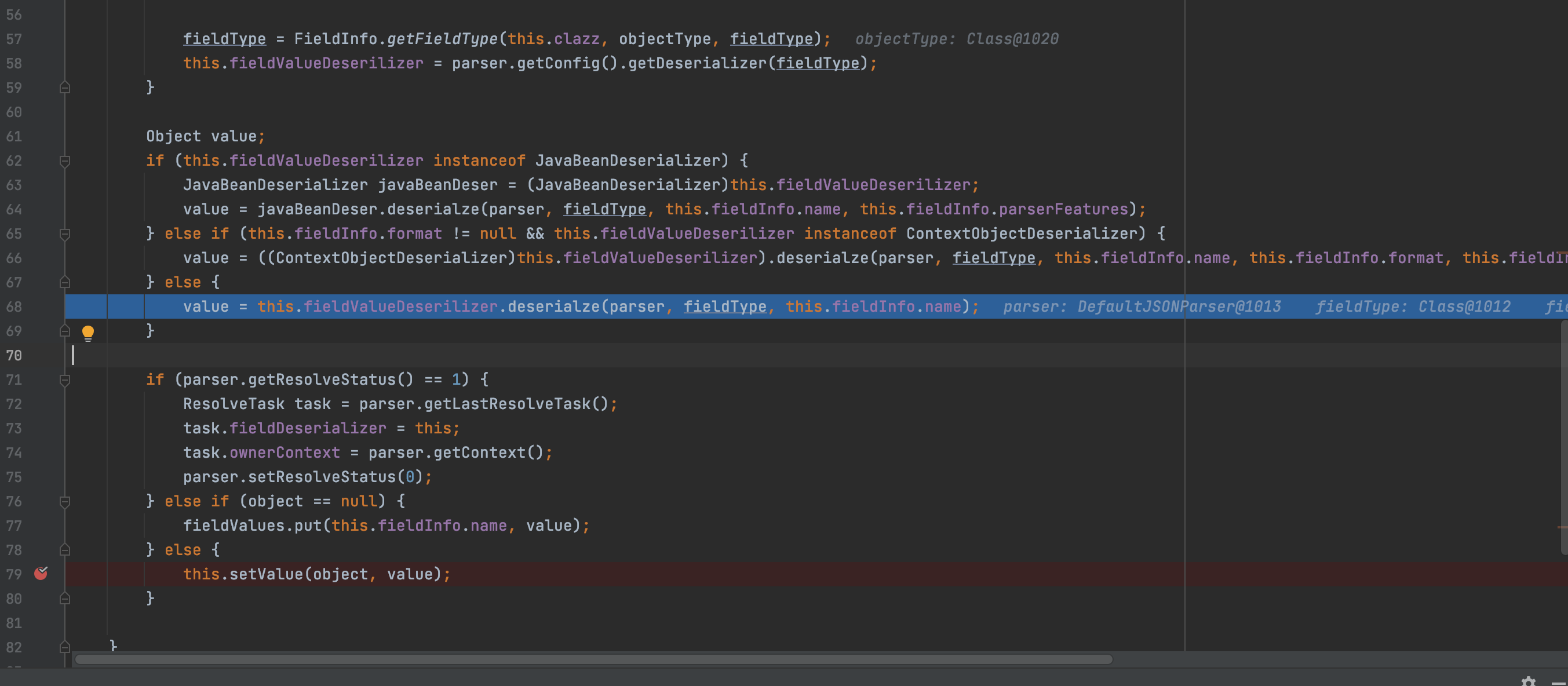Viewport: 1568px width, 686px height.
Task: Click ownerContext on line 74
Action: click(285, 453)
